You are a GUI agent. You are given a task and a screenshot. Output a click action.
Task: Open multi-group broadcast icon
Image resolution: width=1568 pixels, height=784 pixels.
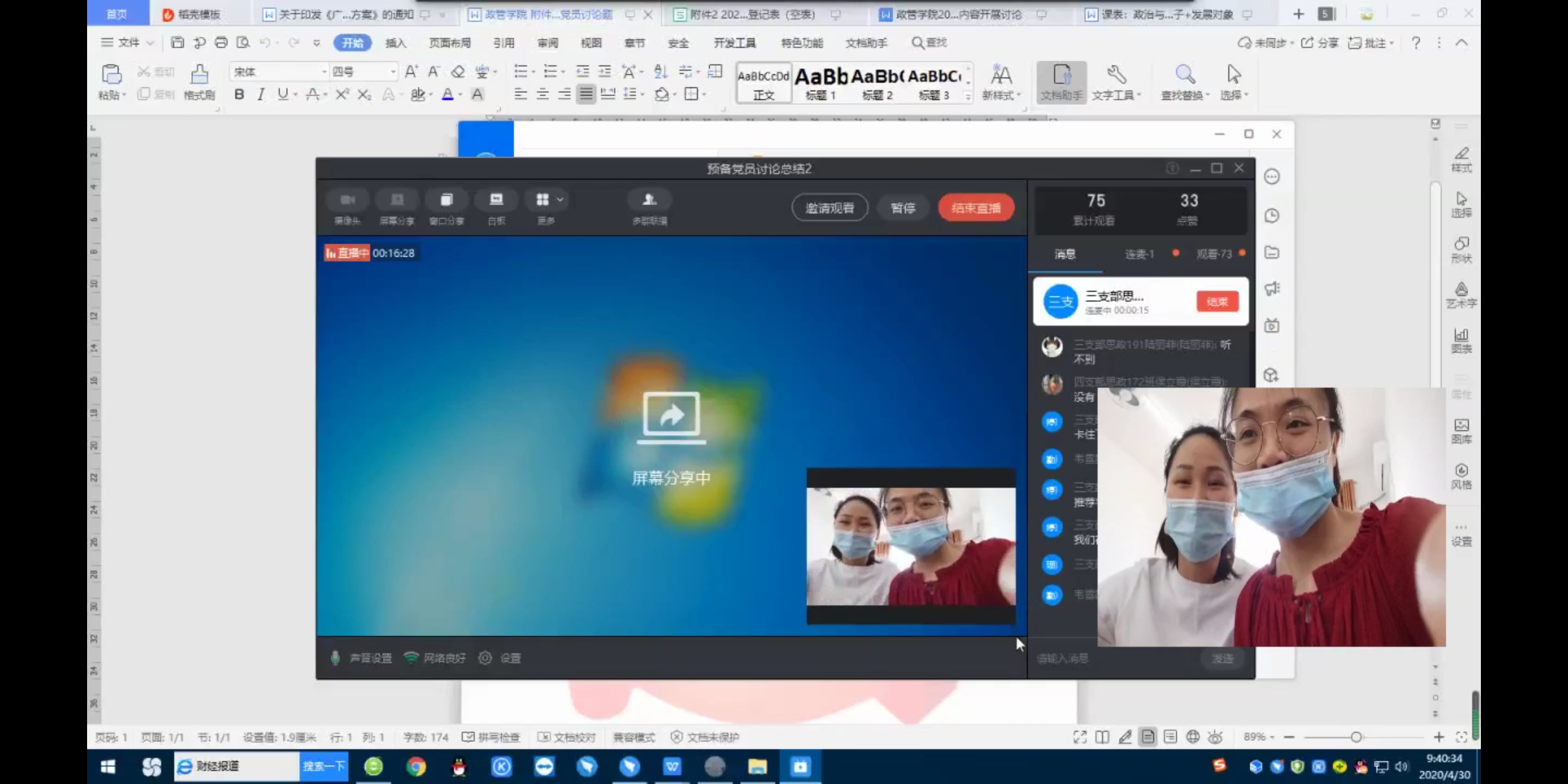[x=649, y=200]
